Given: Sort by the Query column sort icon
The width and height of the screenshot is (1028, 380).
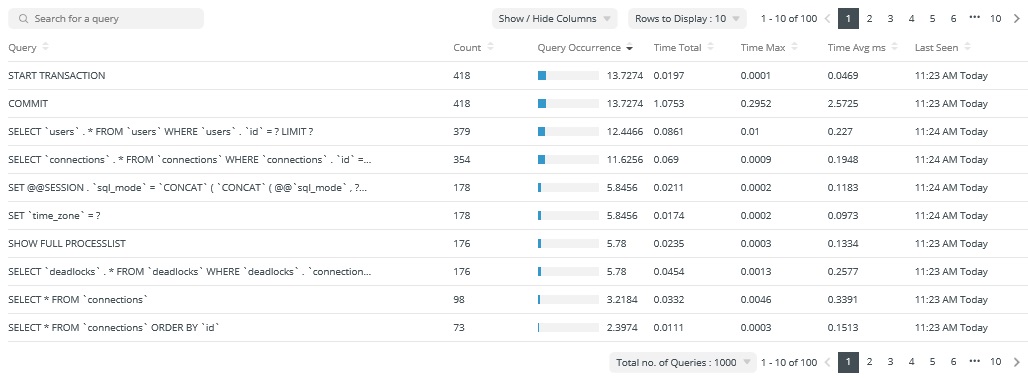Looking at the screenshot, I should click(45, 47).
